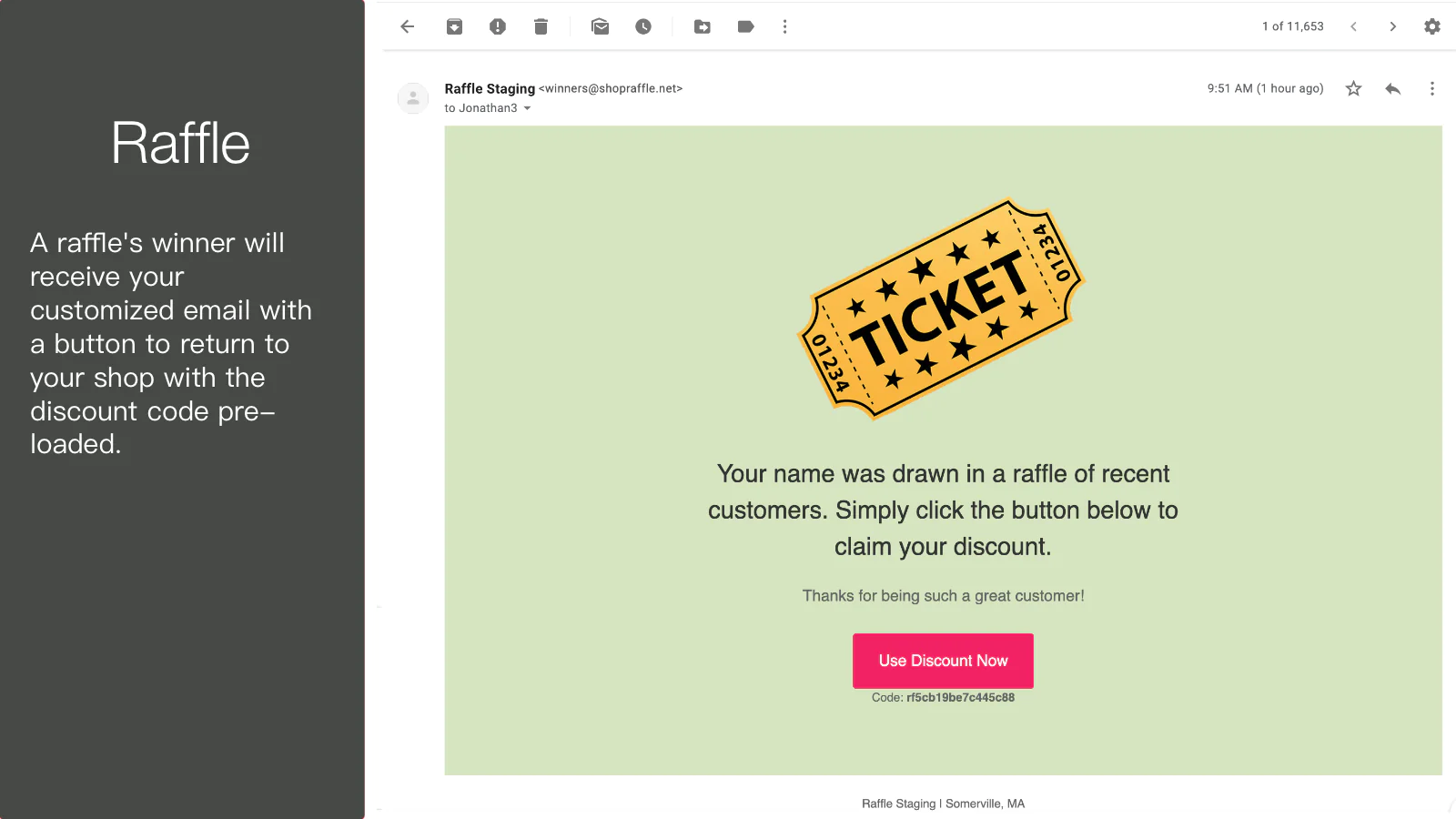Go to the newer email
Image resolution: width=1456 pixels, height=819 pixels.
click(x=1354, y=26)
